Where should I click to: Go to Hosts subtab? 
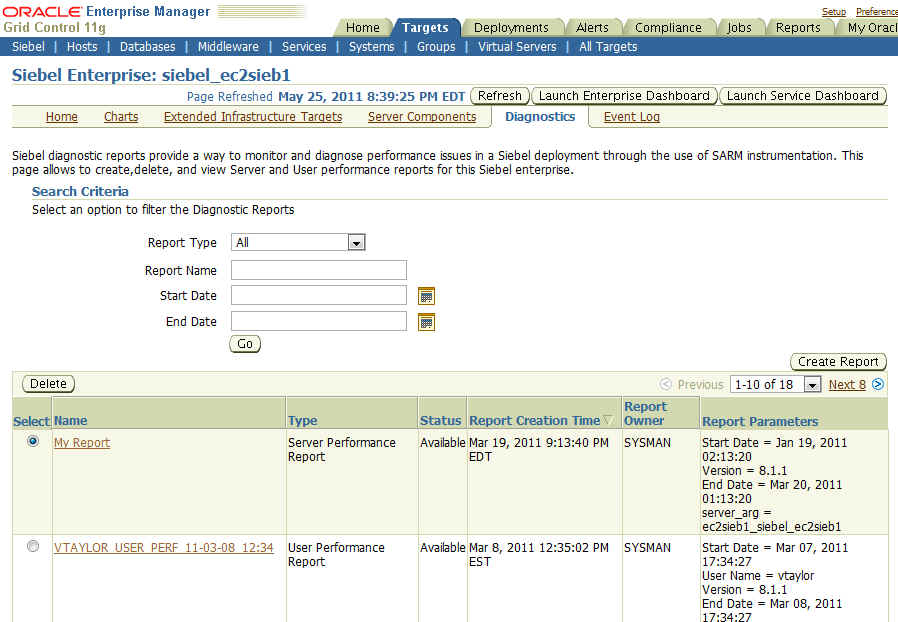tap(82, 47)
